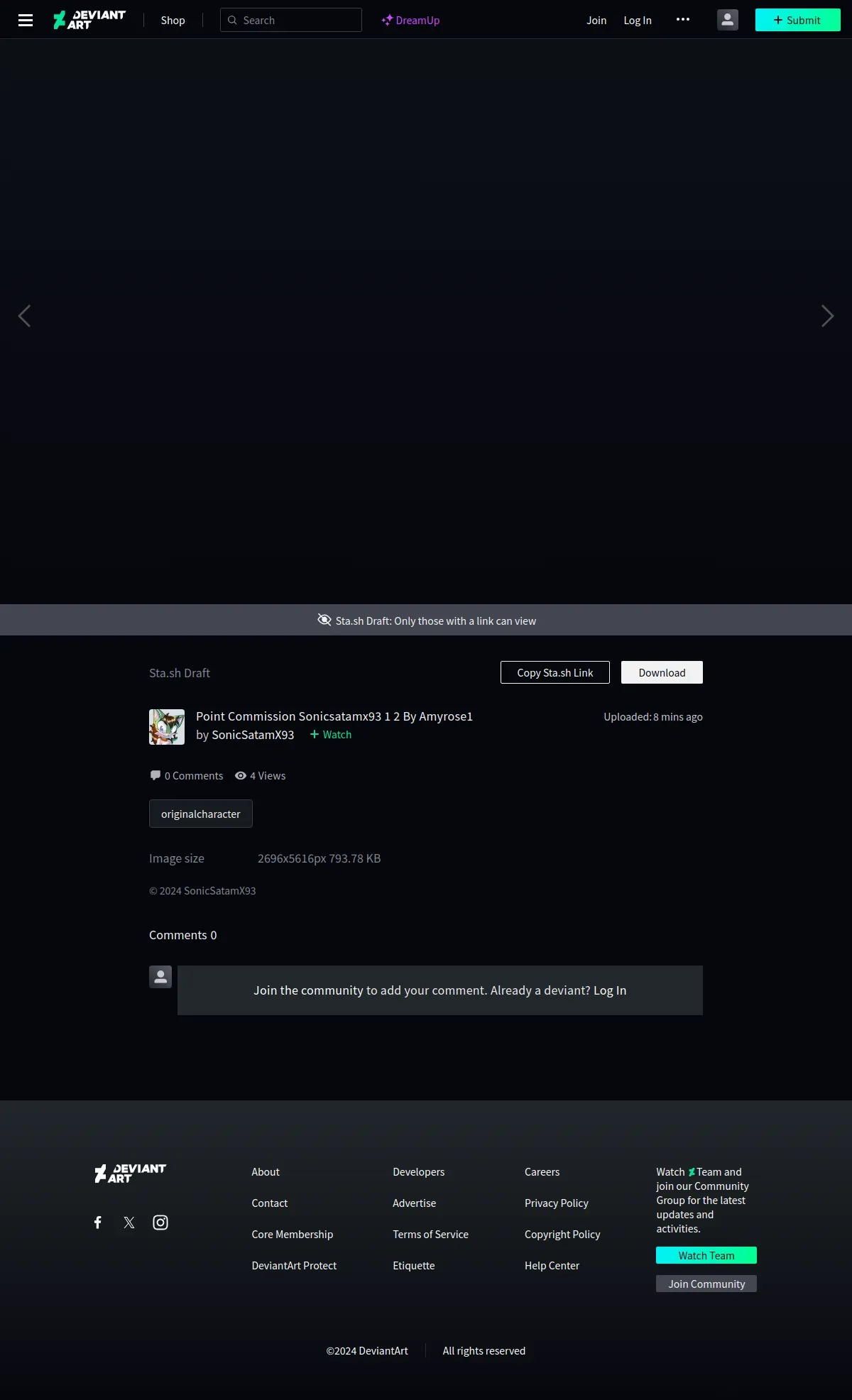Click the crossed-eye Sta.sh draft icon
This screenshot has height=1400, width=852.
click(x=324, y=620)
